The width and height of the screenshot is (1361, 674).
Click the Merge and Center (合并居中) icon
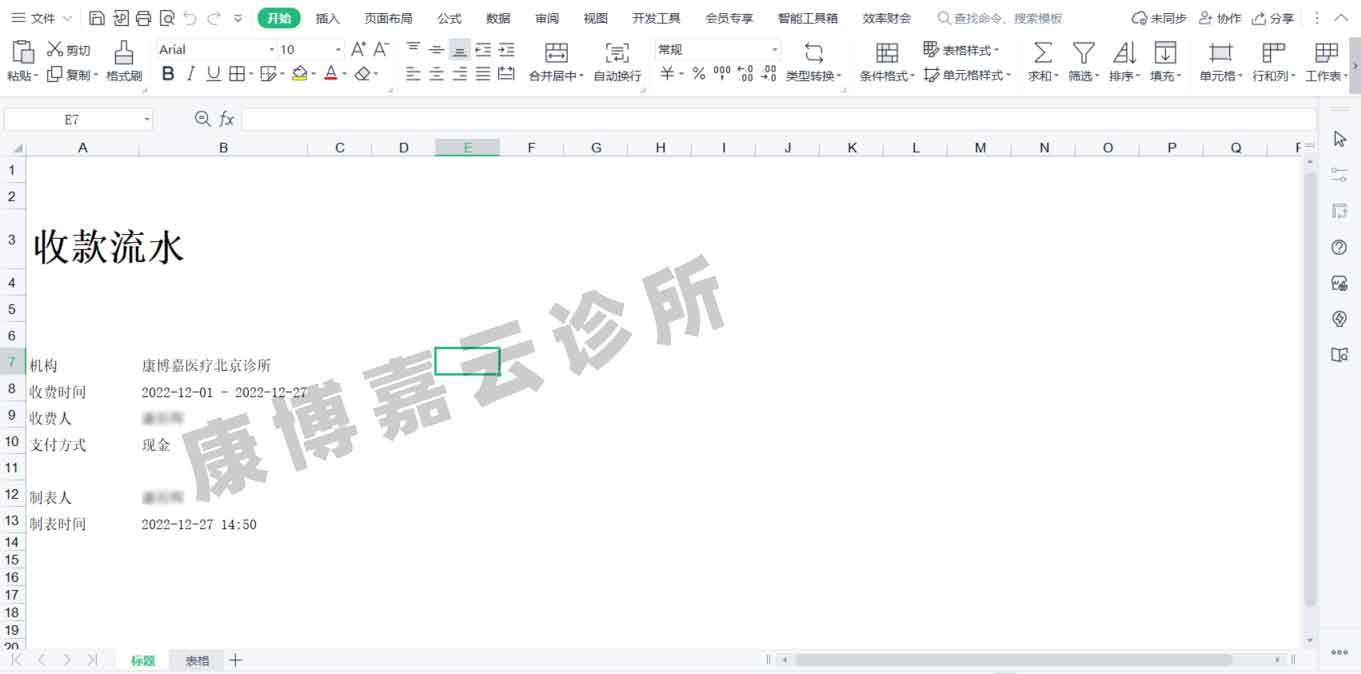(x=556, y=52)
